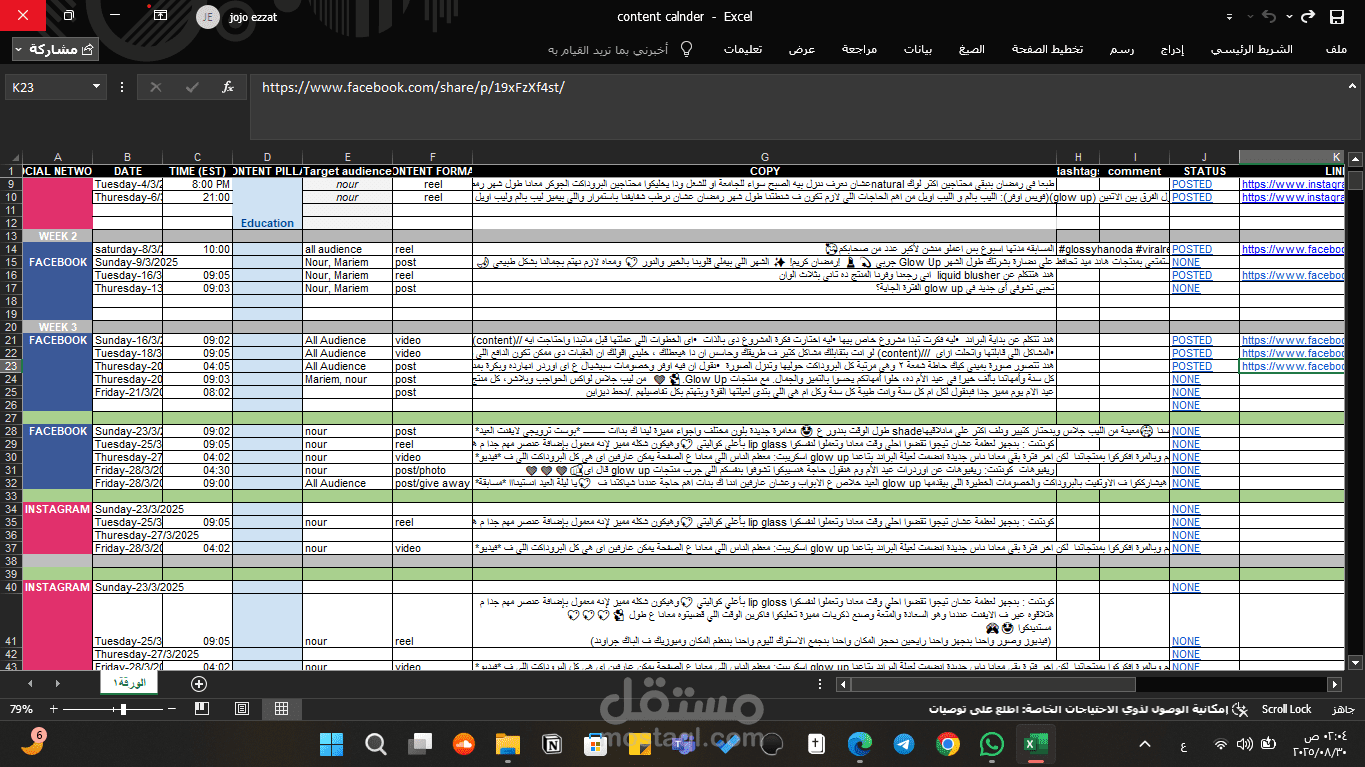Click left sheet navigation arrow

pyautogui.click(x=29, y=684)
